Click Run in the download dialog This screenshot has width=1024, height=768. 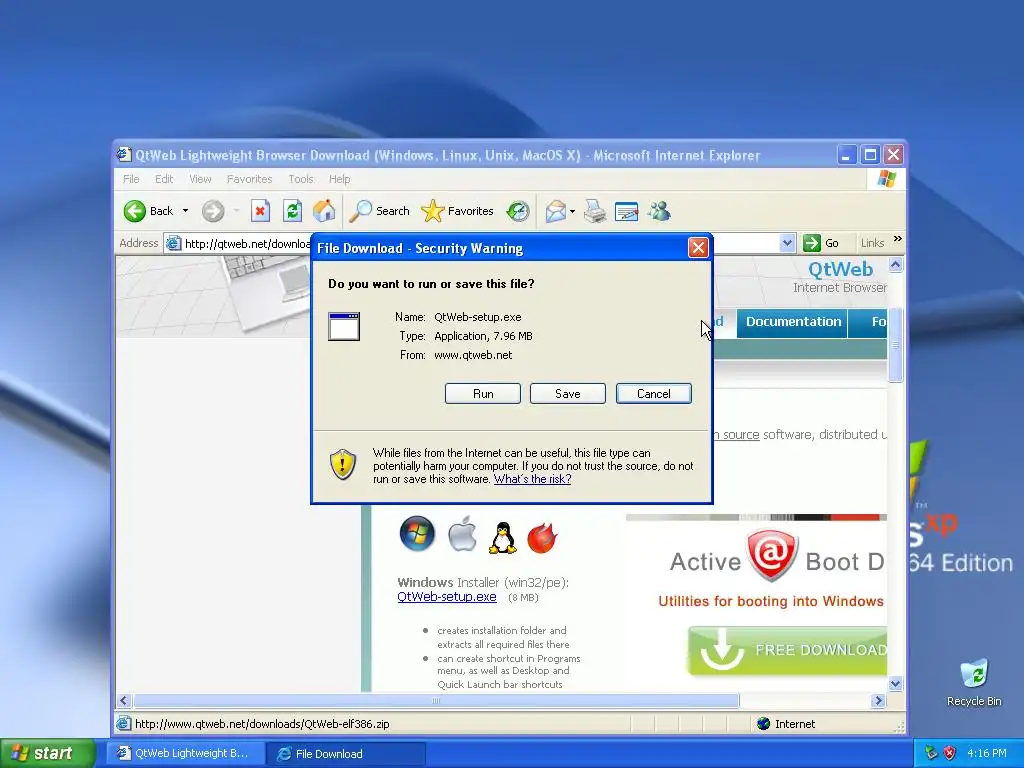pyautogui.click(x=483, y=394)
